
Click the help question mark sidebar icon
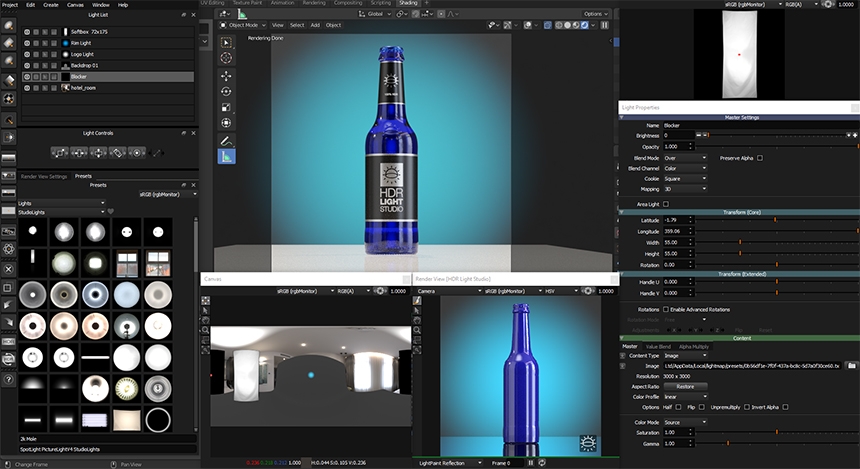[x=9, y=379]
